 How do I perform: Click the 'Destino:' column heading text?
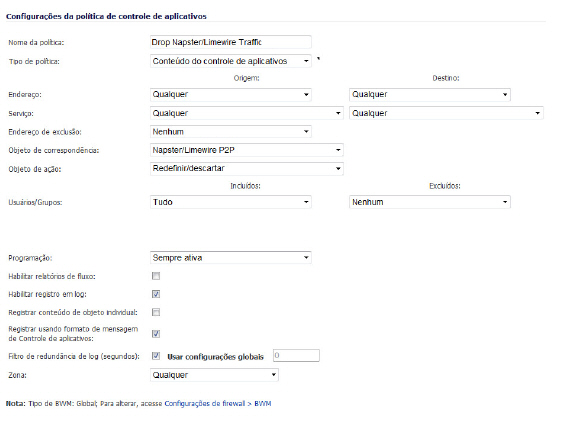pos(446,78)
